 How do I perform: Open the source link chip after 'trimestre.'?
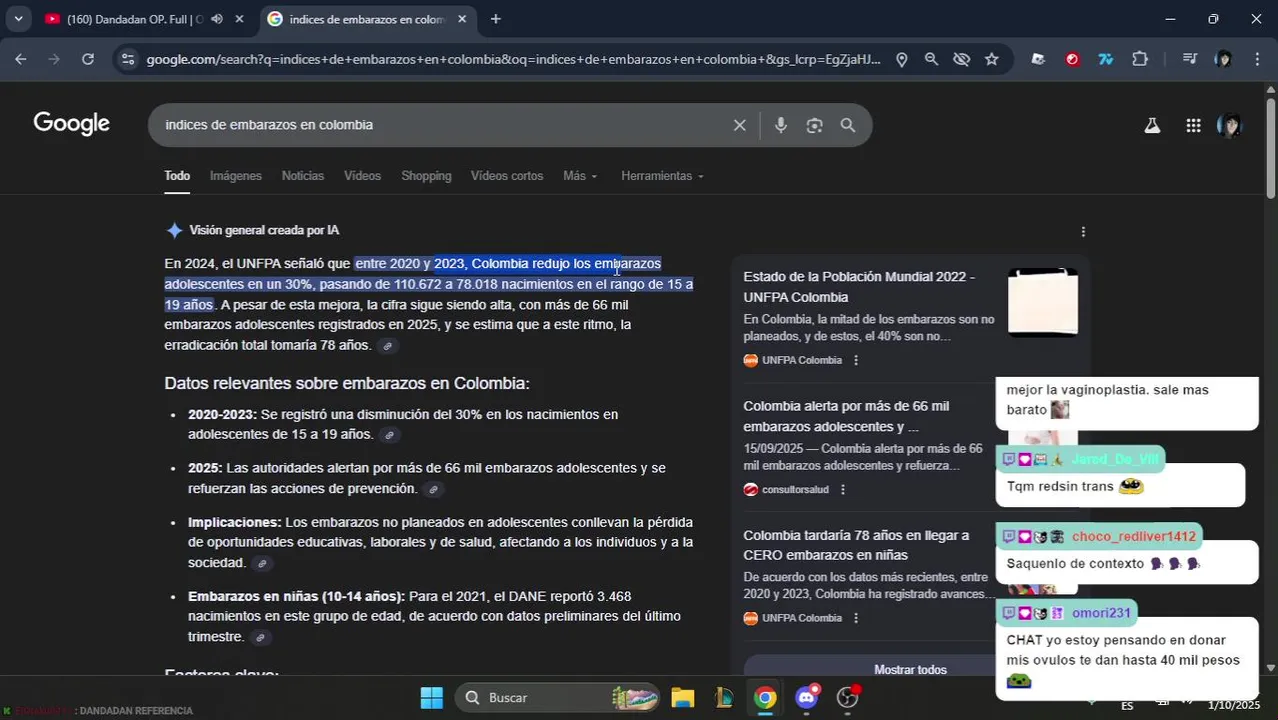260,638
